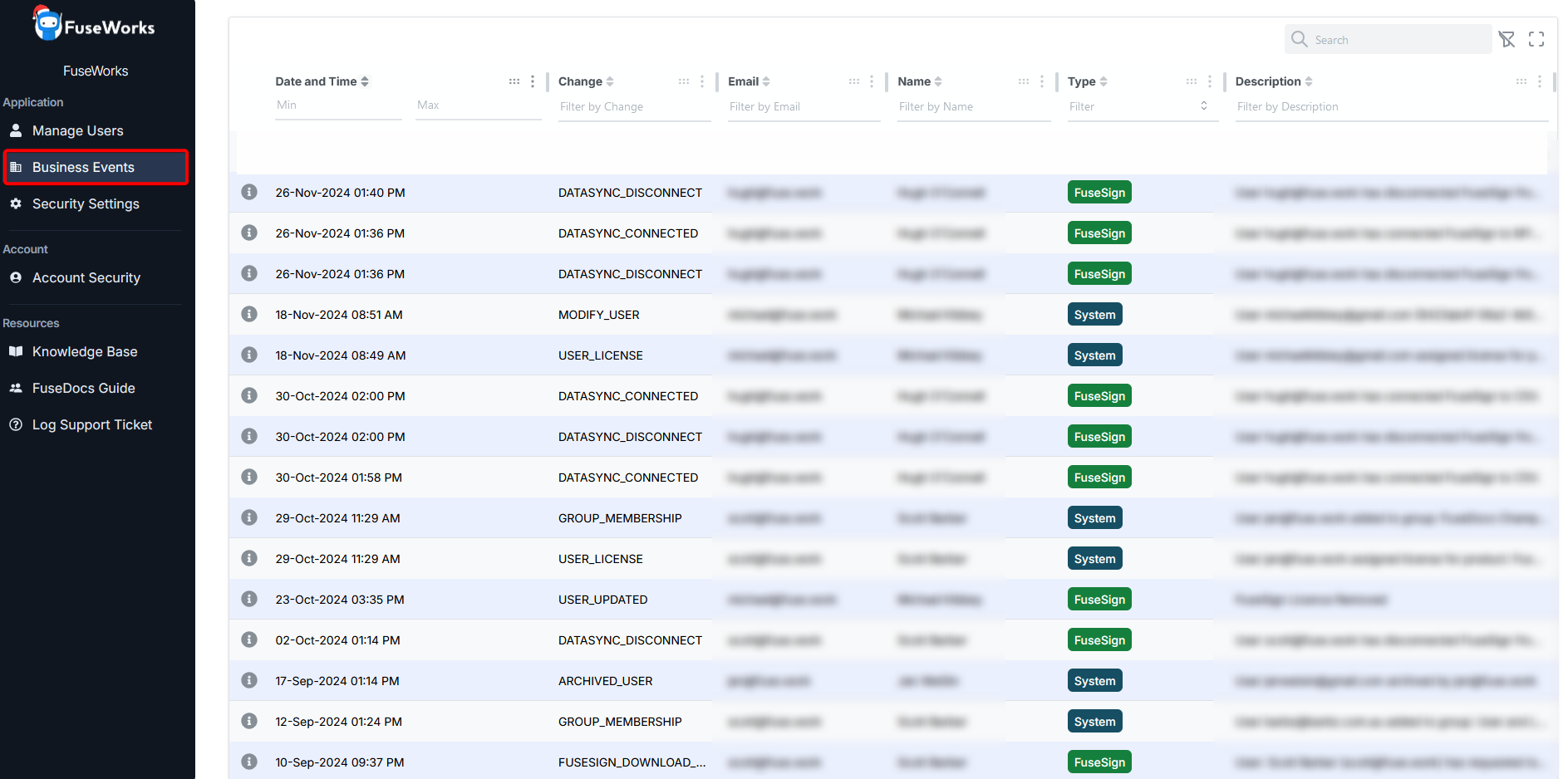Screen dimensions: 1568x779
Task: Open the Knowledge Base link
Action: (85, 351)
